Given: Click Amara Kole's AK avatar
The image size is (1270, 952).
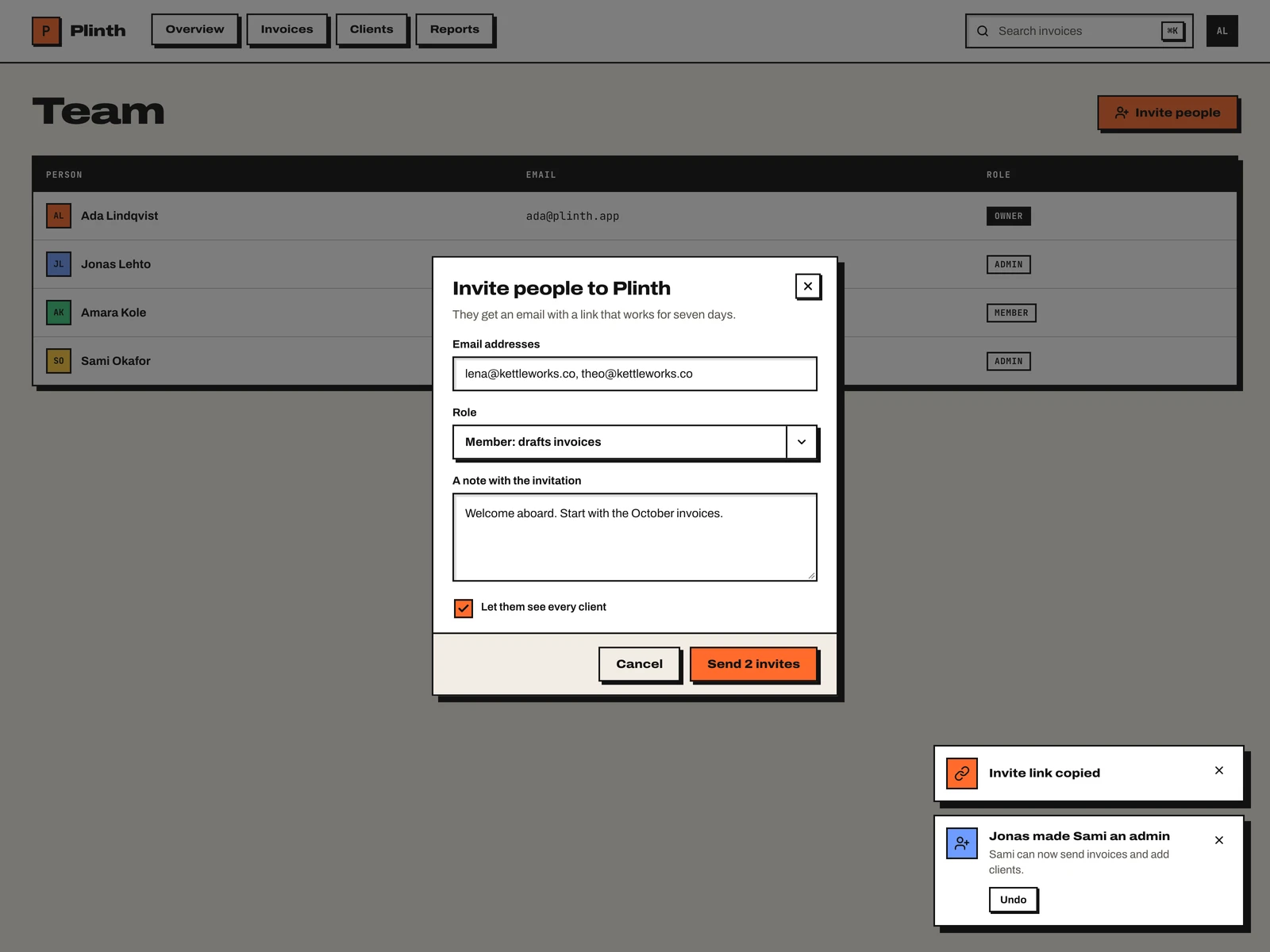Looking at the screenshot, I should click(x=59, y=313).
